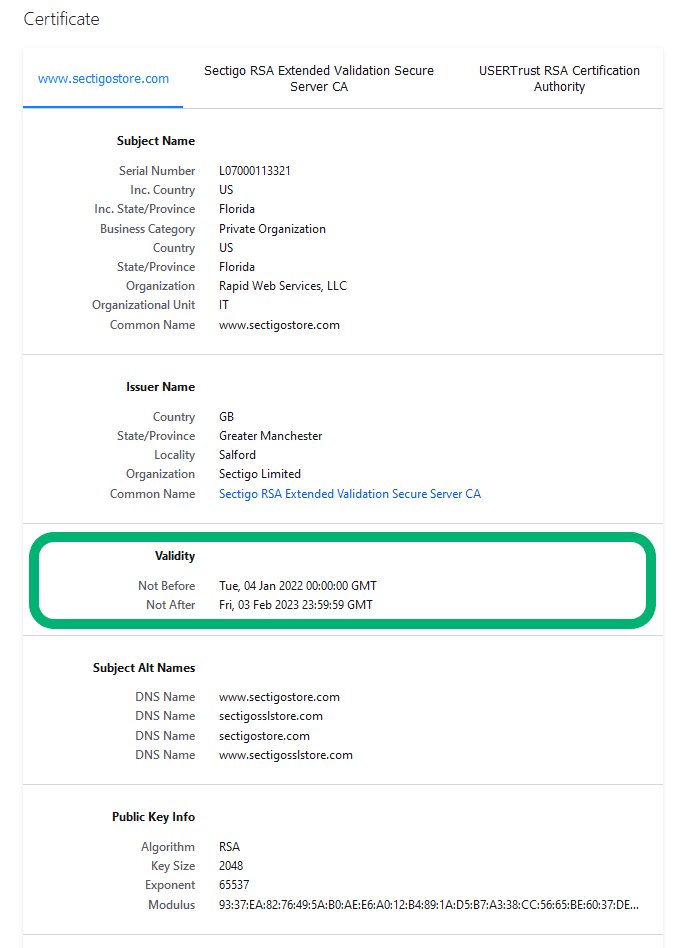
Task: Select the Key Size value 2048
Action: [x=231, y=866]
